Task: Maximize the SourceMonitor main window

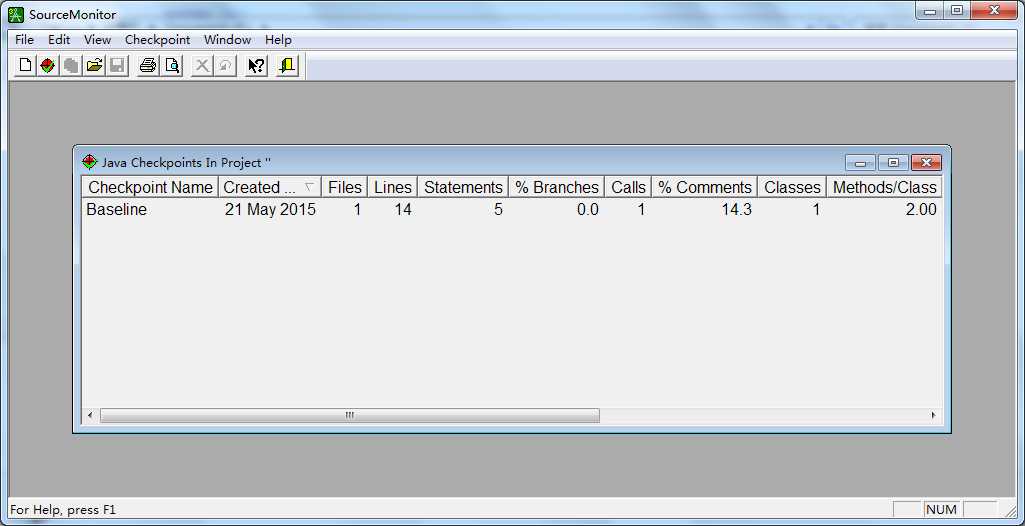Action: [956, 10]
